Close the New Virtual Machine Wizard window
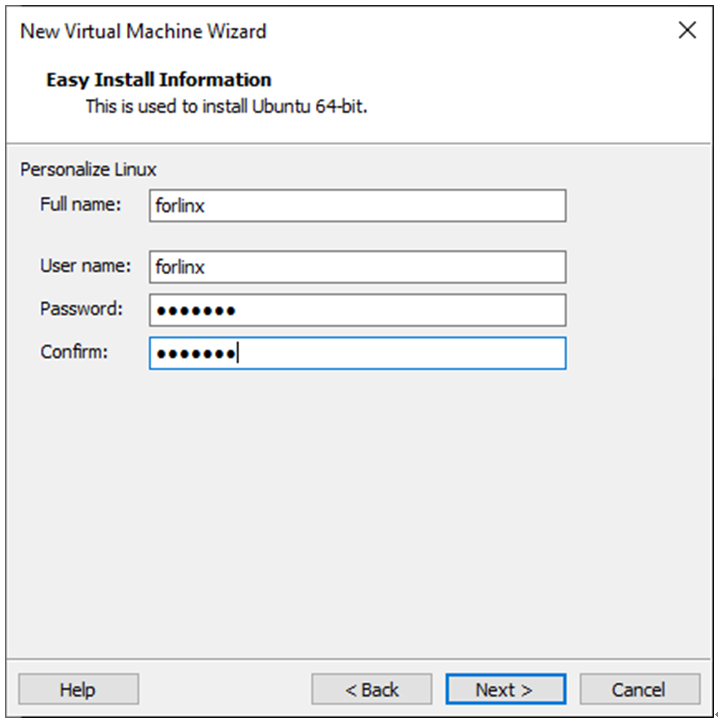 [x=687, y=30]
